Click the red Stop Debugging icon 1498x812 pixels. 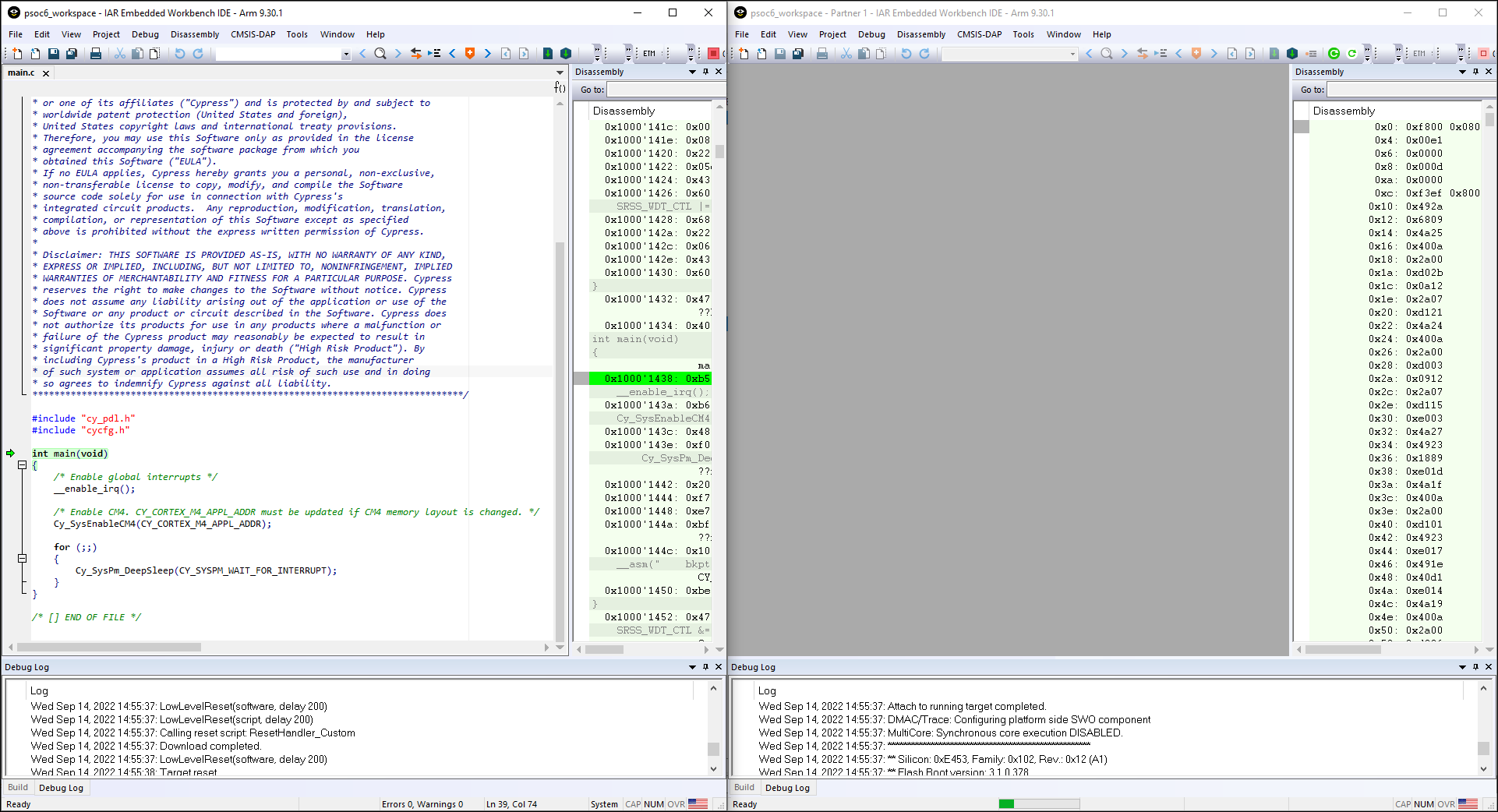coord(713,53)
